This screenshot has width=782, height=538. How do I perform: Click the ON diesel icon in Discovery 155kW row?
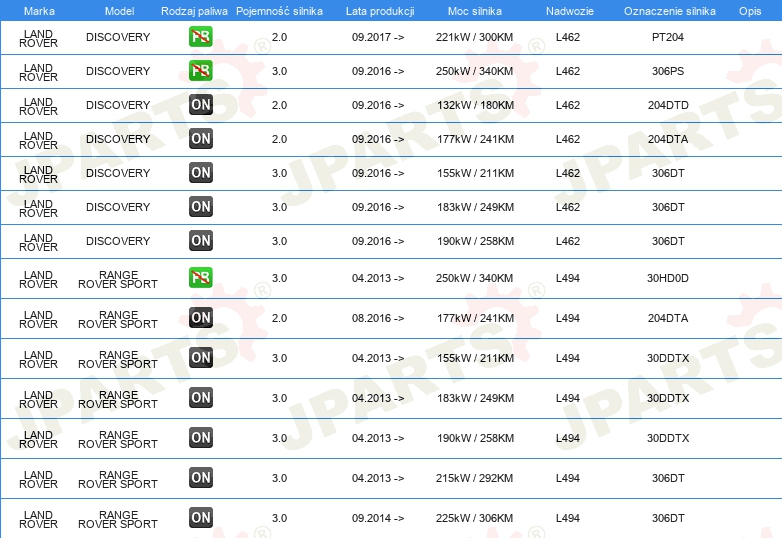200,173
